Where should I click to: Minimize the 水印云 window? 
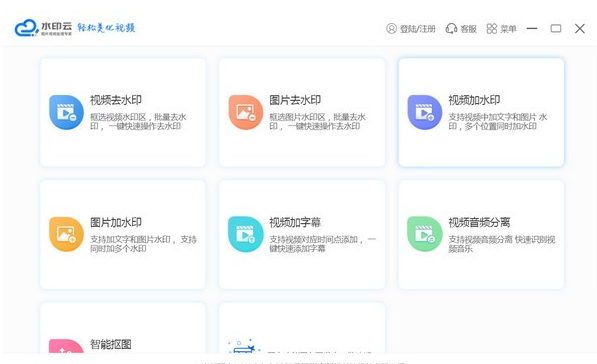532,29
